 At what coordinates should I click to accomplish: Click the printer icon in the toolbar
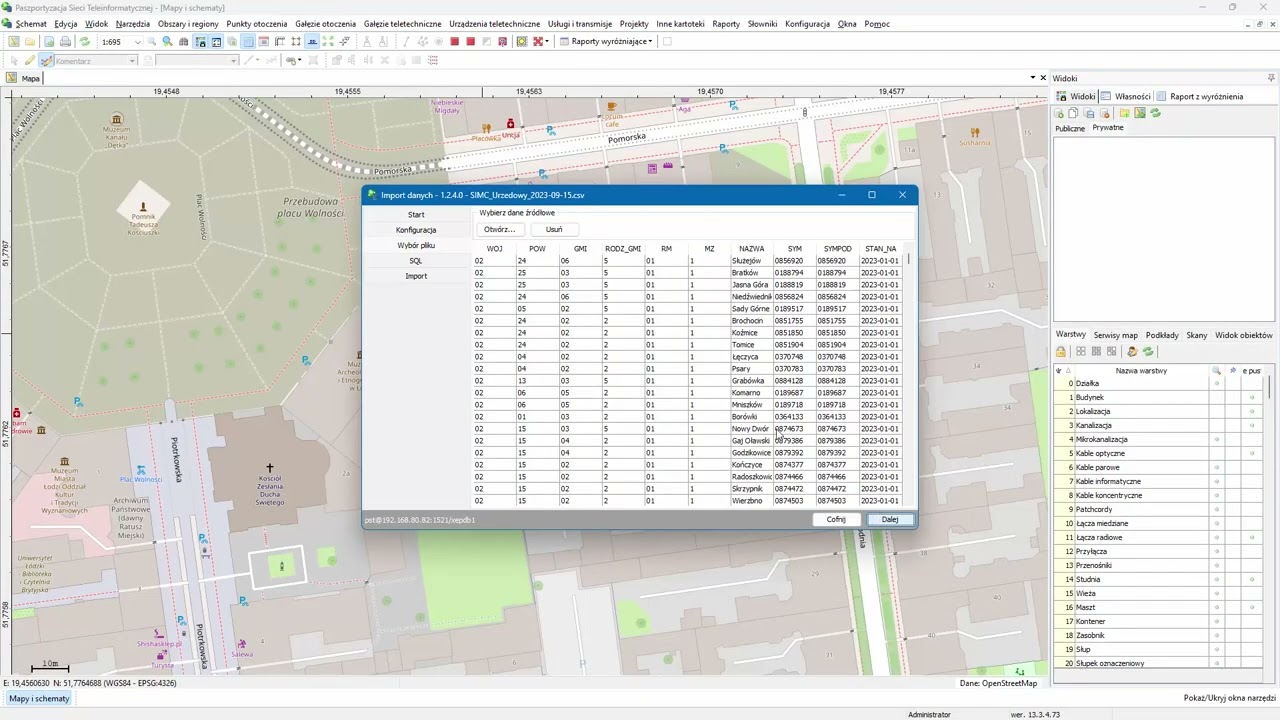(65, 42)
